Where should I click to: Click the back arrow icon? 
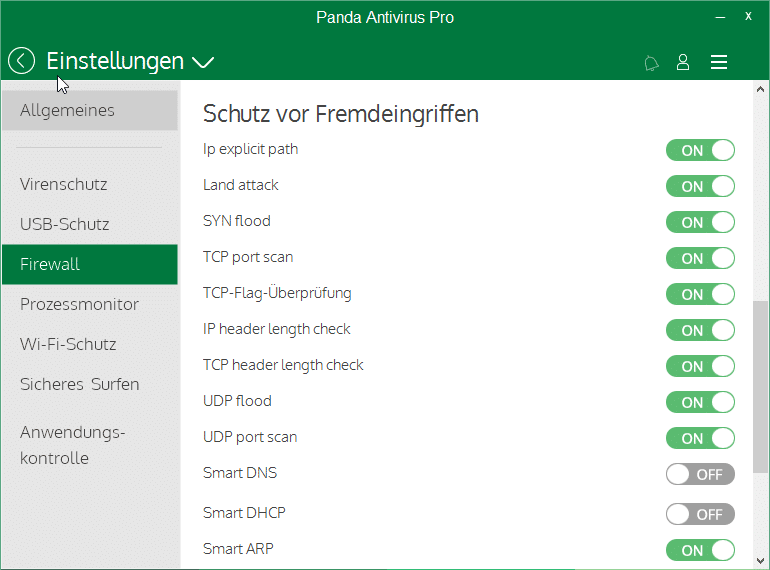click(x=21, y=61)
